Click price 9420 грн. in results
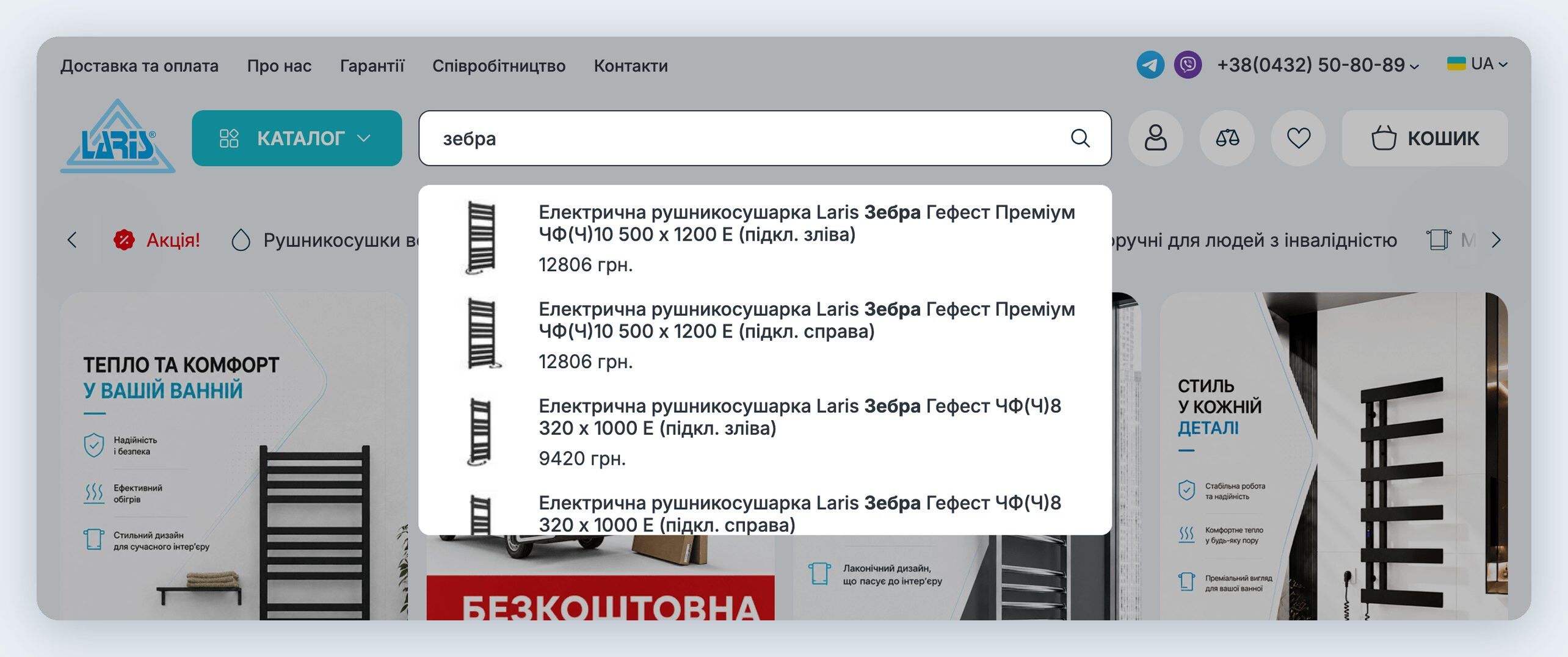 pos(582,458)
